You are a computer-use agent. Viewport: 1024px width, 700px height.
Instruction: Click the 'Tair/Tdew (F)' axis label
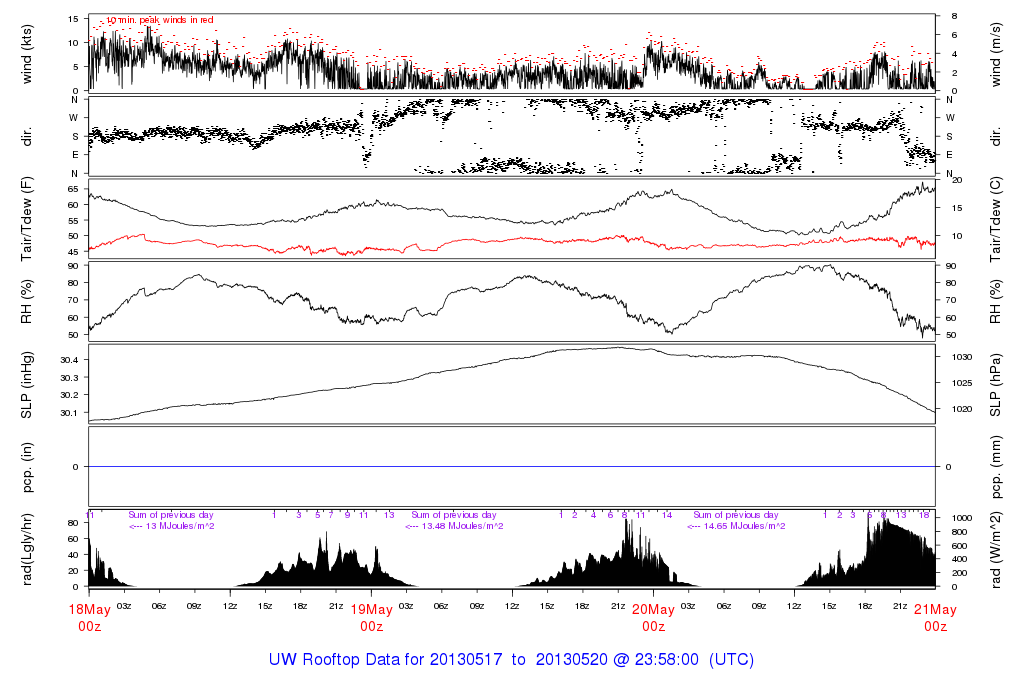coord(27,219)
